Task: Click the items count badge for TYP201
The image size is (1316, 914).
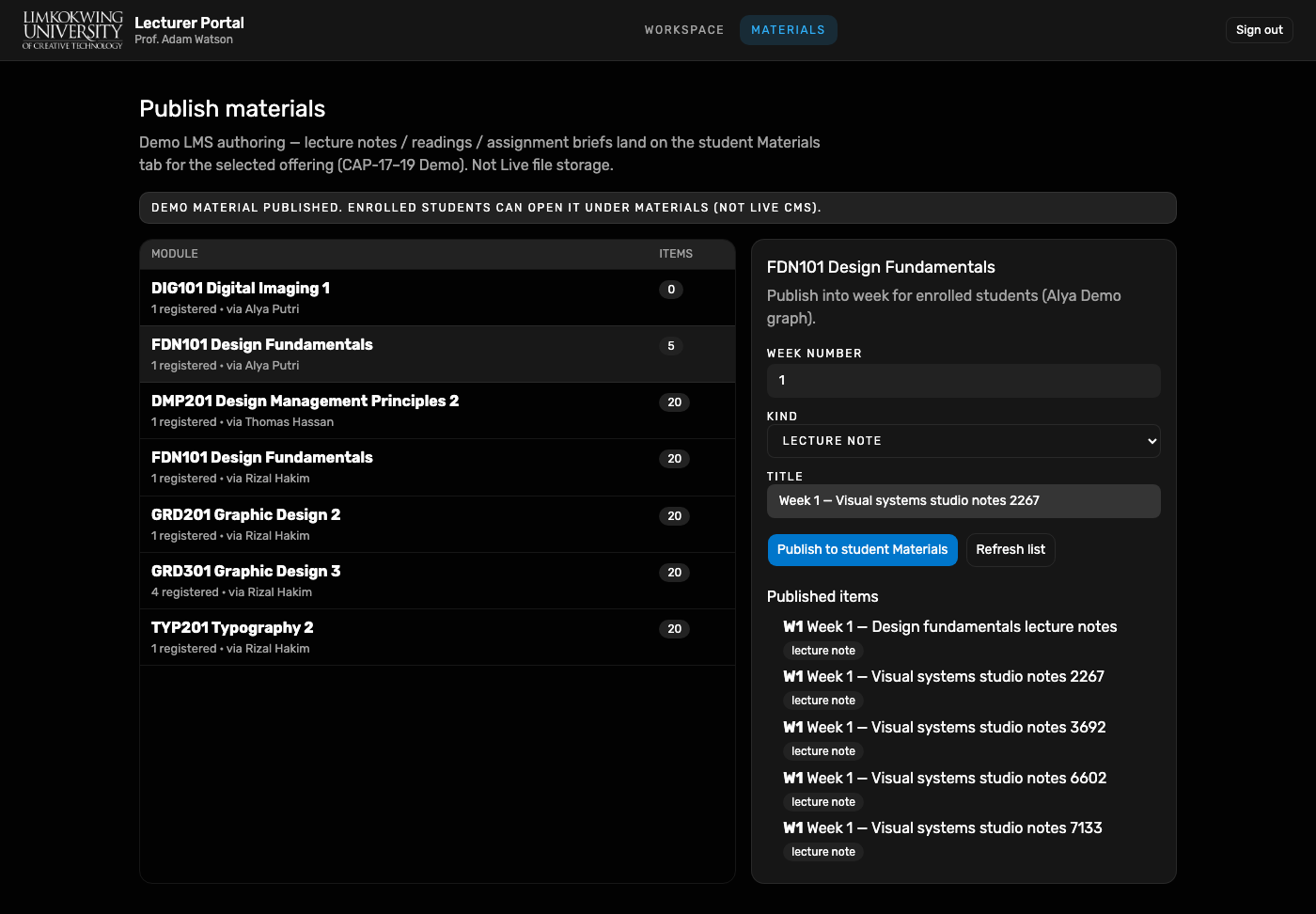Action: click(674, 629)
